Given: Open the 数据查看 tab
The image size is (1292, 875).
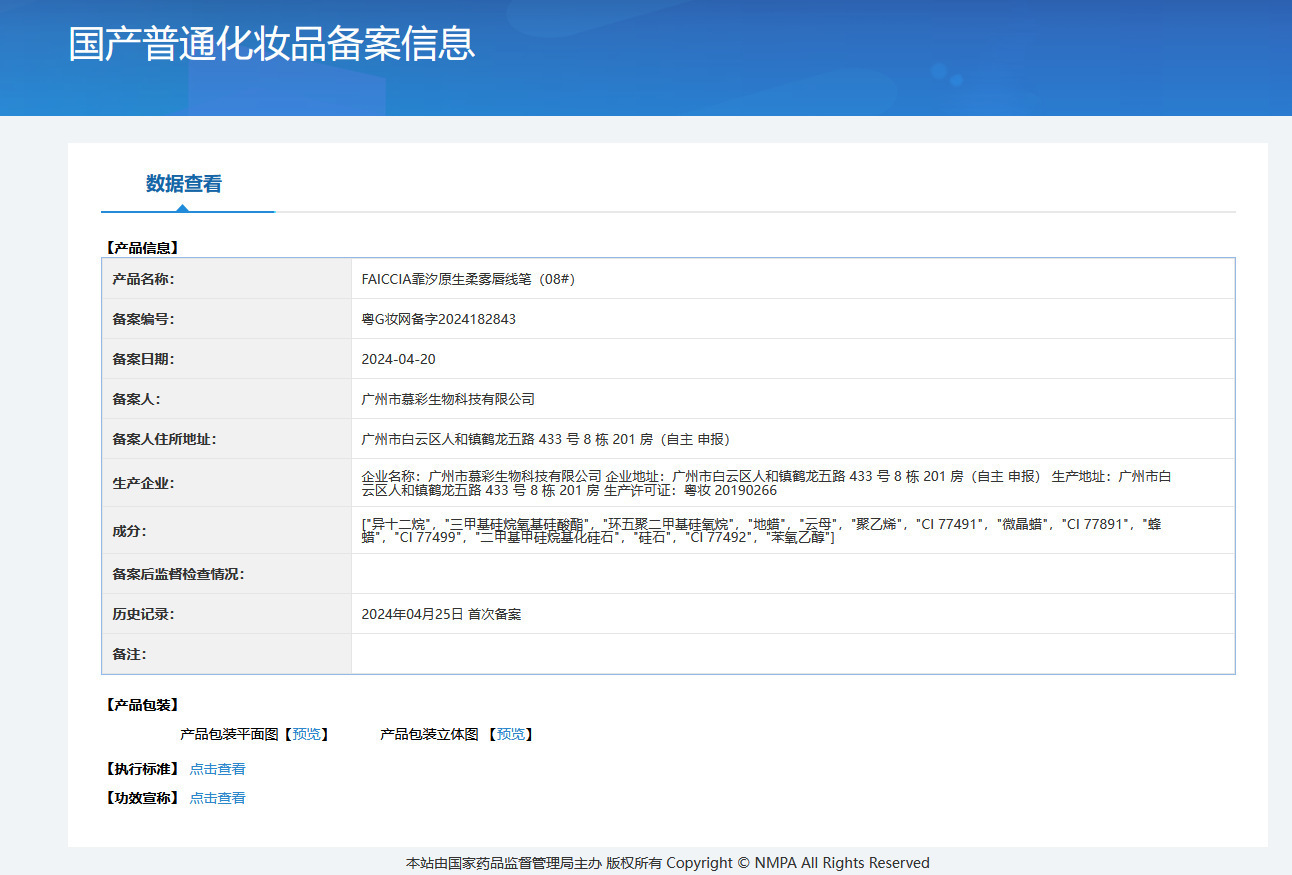Looking at the screenshot, I should click(x=184, y=184).
